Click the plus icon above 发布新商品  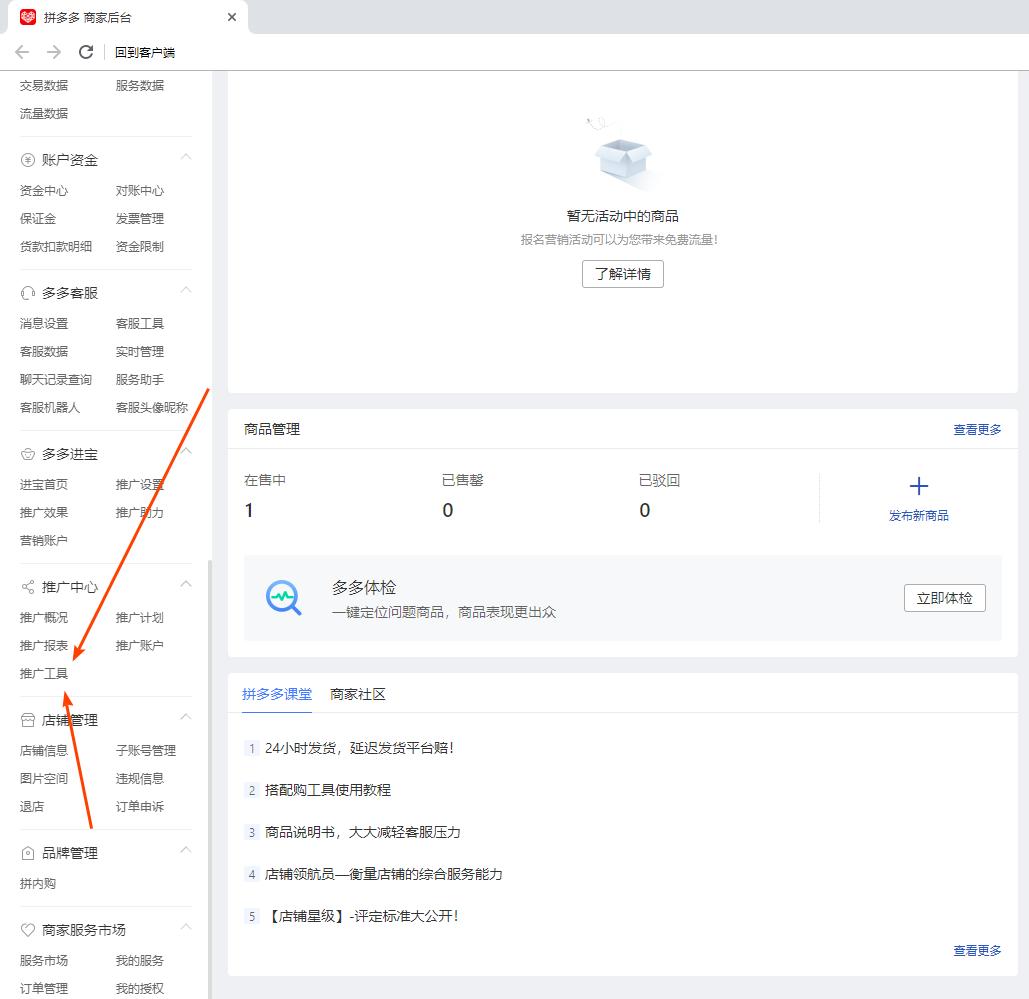pyautogui.click(x=918, y=485)
